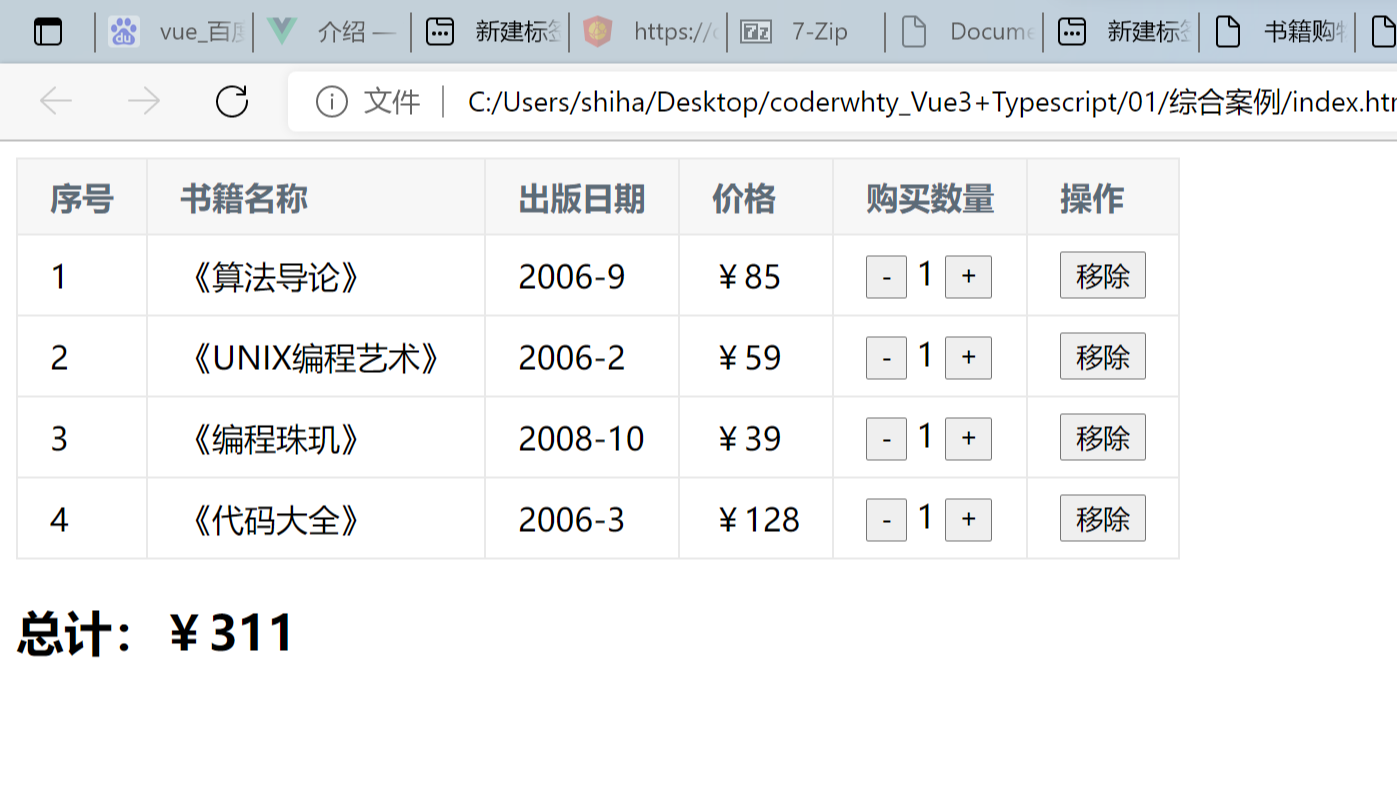The height and width of the screenshot is (787, 1397).
Task: Increase quantity of 《代码大全》
Action: pos(968,520)
